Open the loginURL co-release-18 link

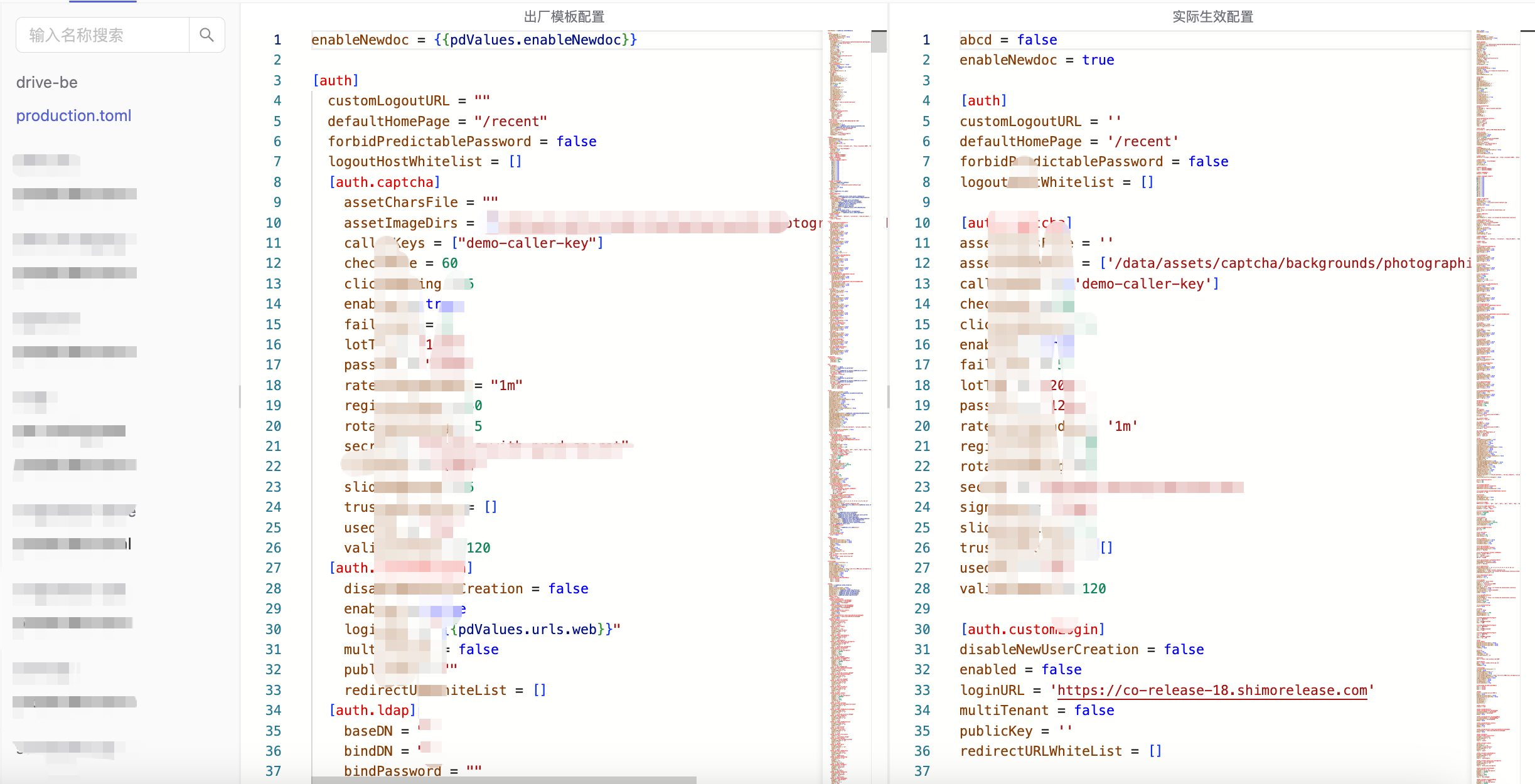click(1212, 690)
